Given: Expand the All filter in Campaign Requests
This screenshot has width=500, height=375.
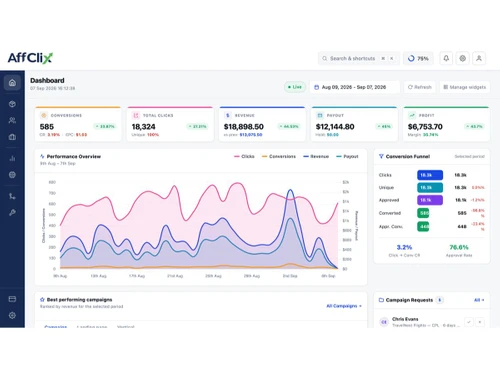Looking at the screenshot, I should 479,300.
